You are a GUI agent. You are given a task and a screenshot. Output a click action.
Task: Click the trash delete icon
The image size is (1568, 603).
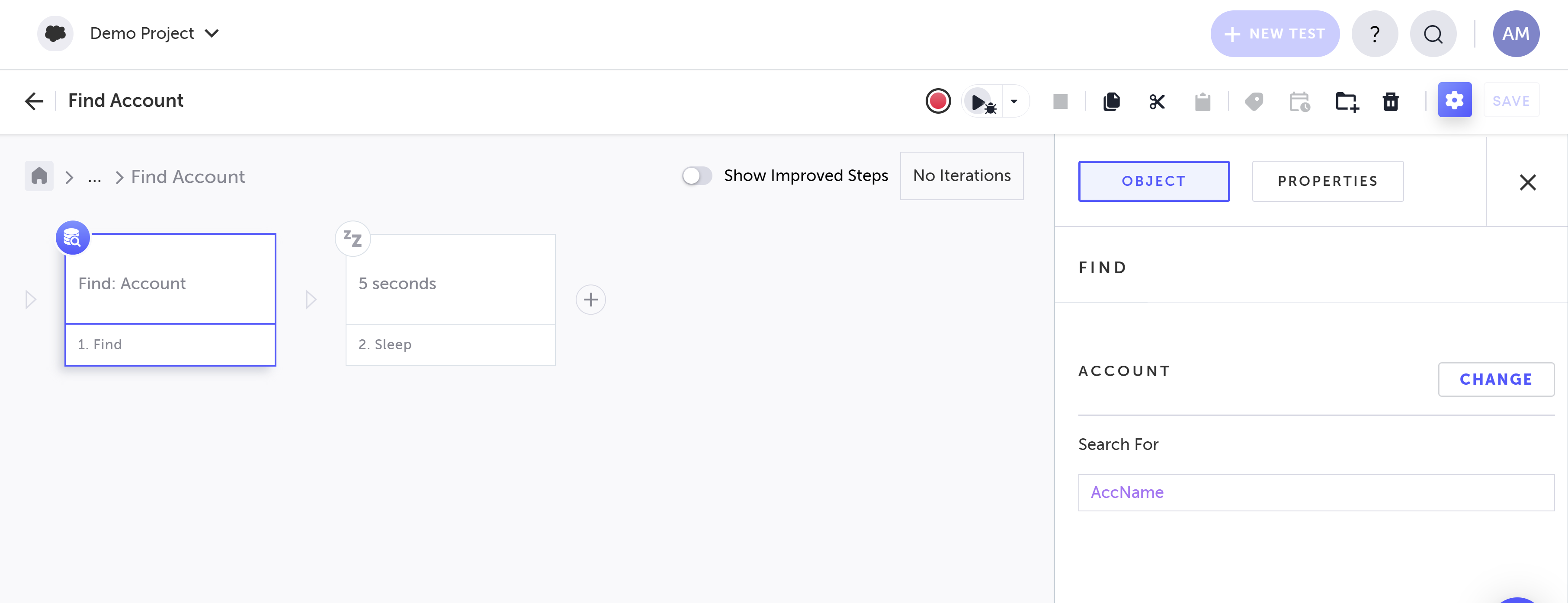pos(1391,102)
